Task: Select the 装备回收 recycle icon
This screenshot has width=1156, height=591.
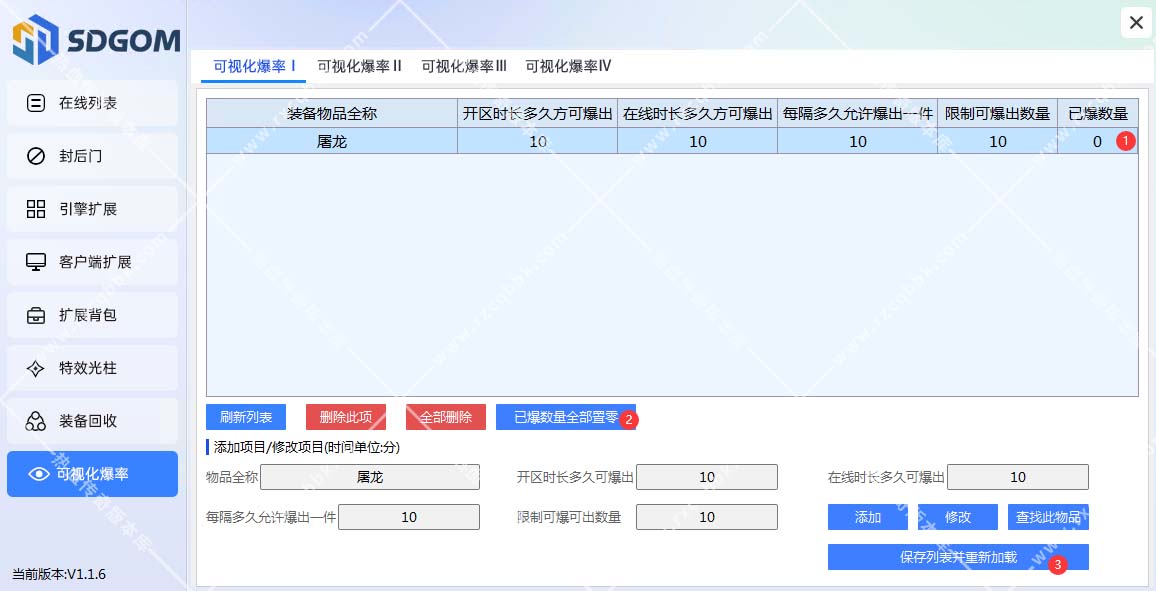Action: tap(36, 421)
